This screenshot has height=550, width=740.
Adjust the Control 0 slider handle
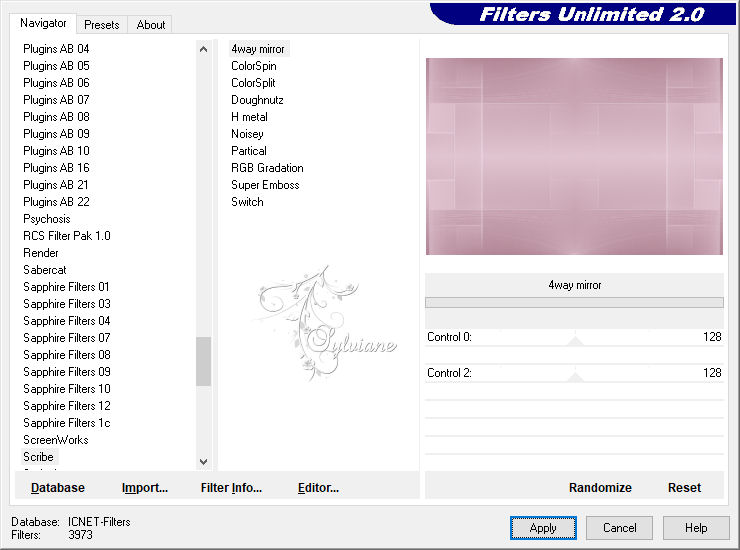(575, 340)
